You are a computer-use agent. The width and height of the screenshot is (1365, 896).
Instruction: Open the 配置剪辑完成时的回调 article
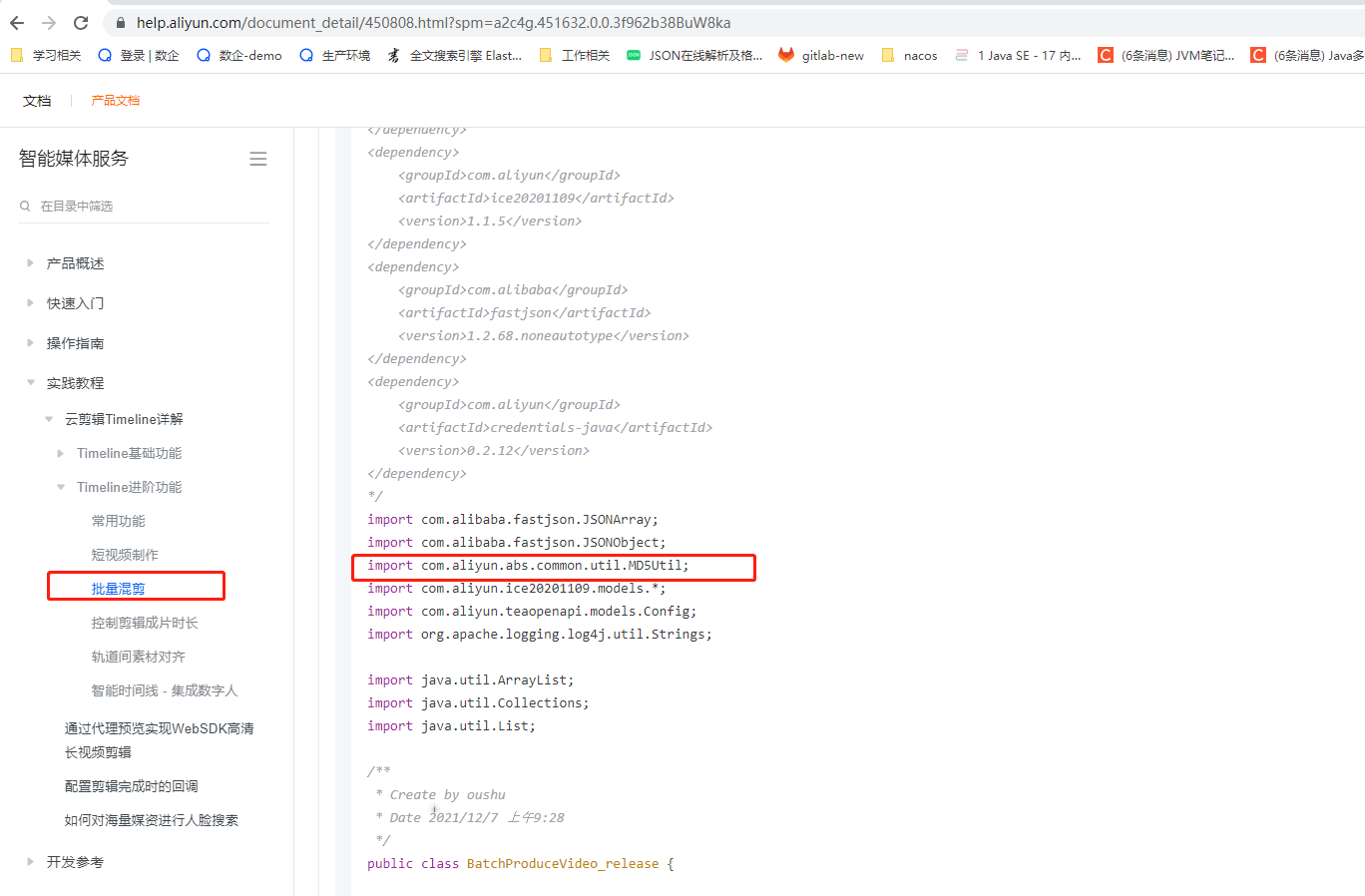[x=131, y=786]
